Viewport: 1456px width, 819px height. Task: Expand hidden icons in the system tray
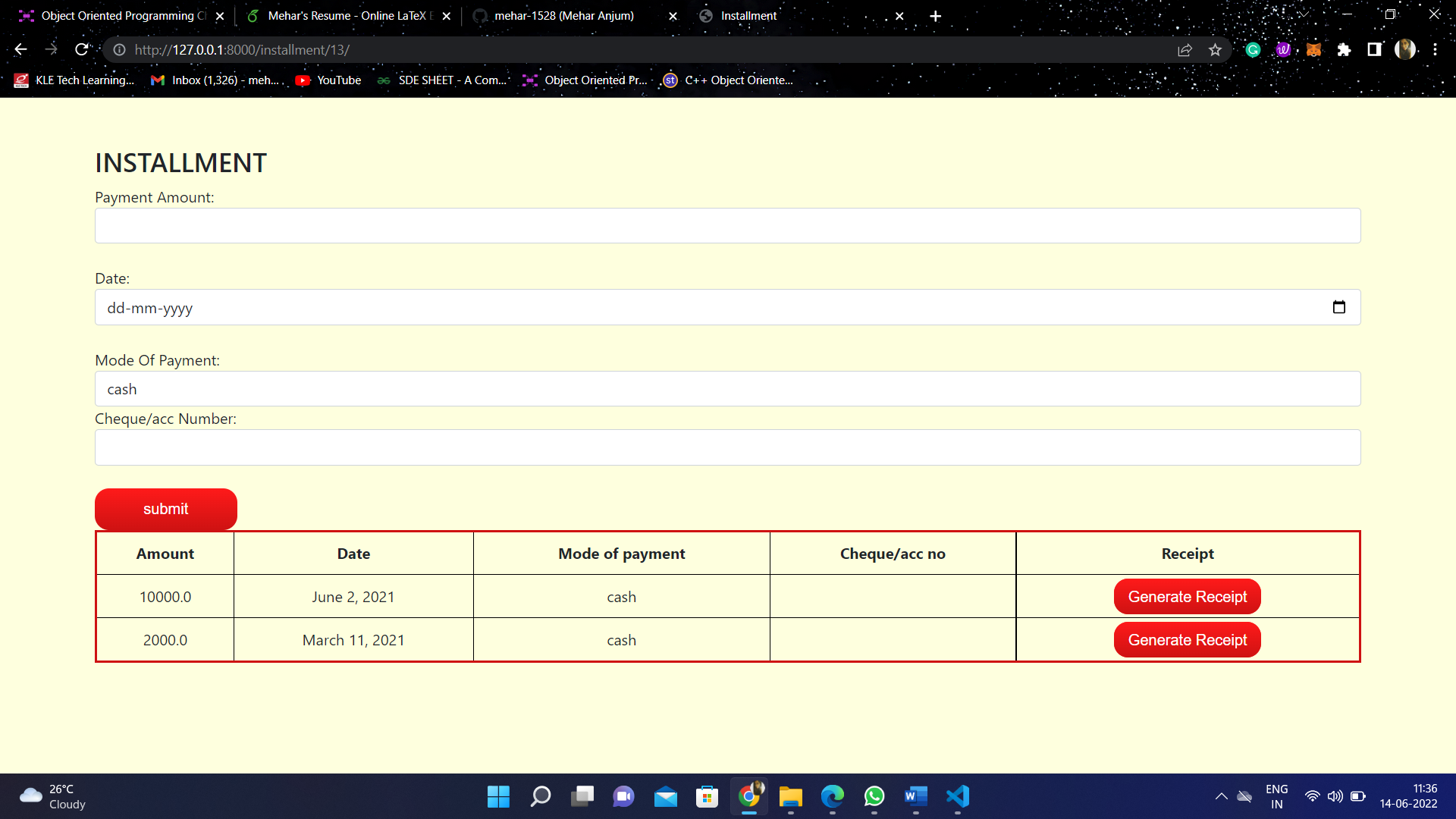[x=1221, y=796]
